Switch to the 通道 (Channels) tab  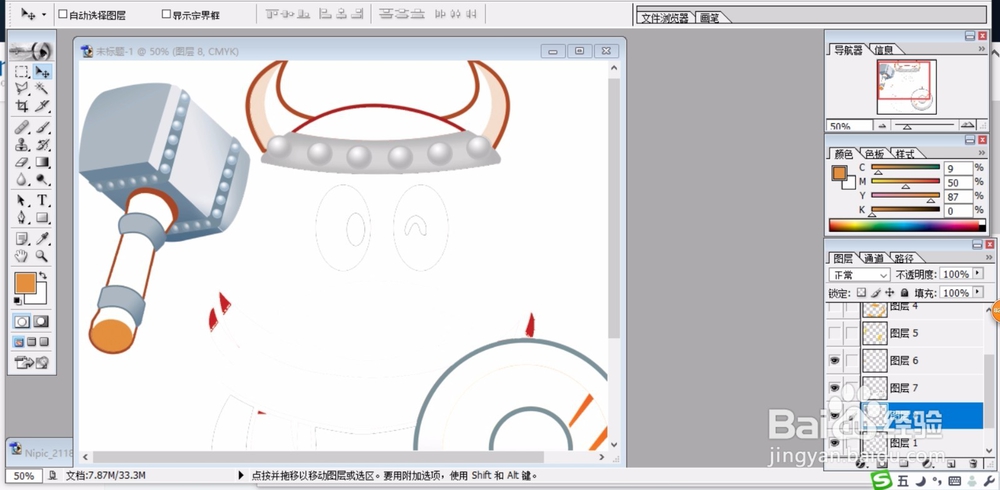pos(873,258)
